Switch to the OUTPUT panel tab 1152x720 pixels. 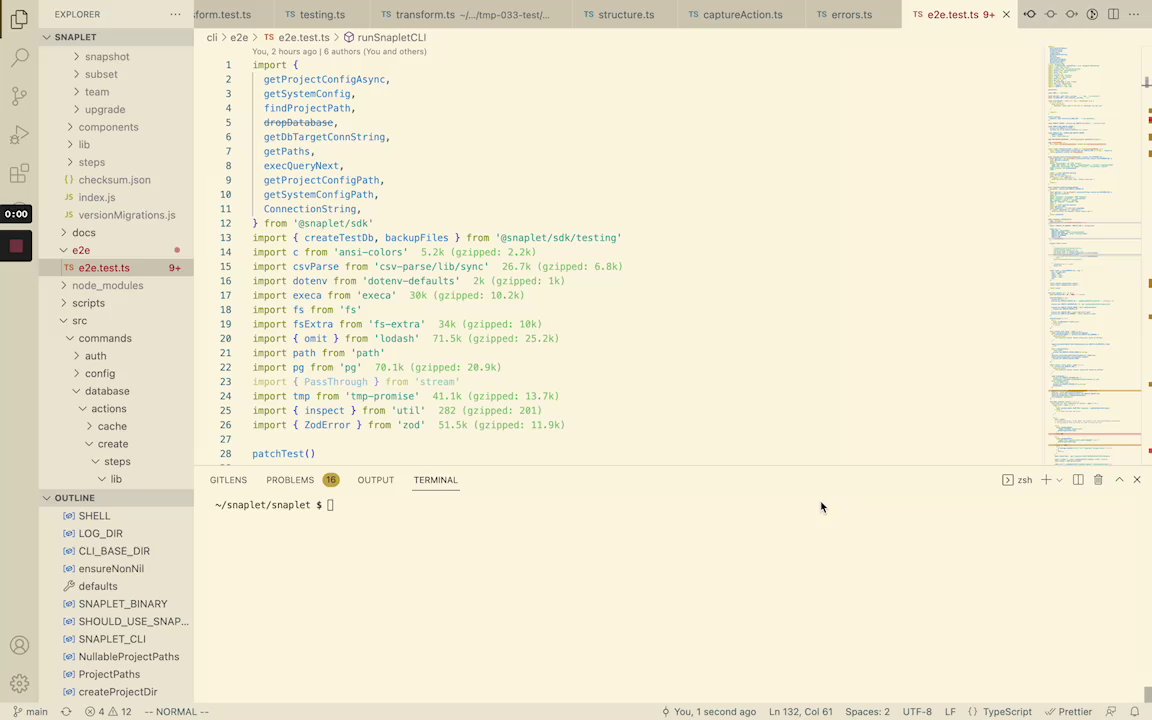click(x=375, y=480)
